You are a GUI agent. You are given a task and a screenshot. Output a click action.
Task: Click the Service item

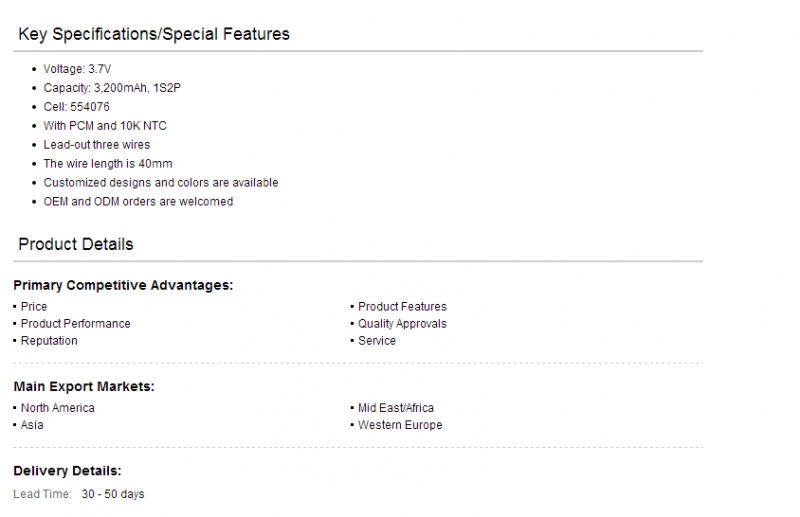[x=377, y=340]
